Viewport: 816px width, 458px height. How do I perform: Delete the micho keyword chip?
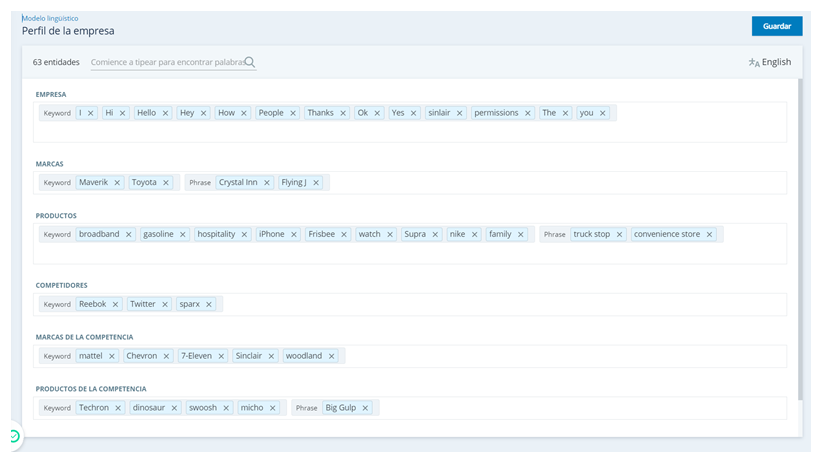pyautogui.click(x=272, y=408)
